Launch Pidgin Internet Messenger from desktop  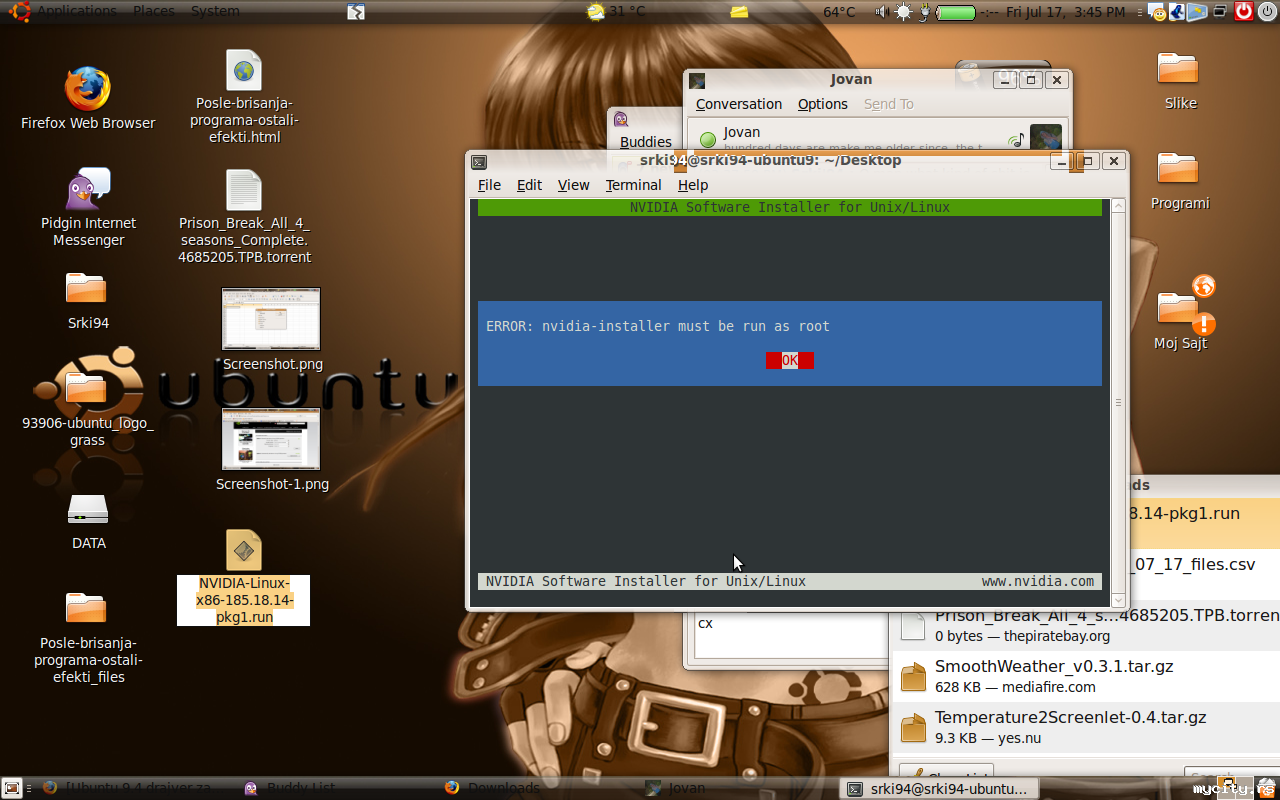click(88, 190)
